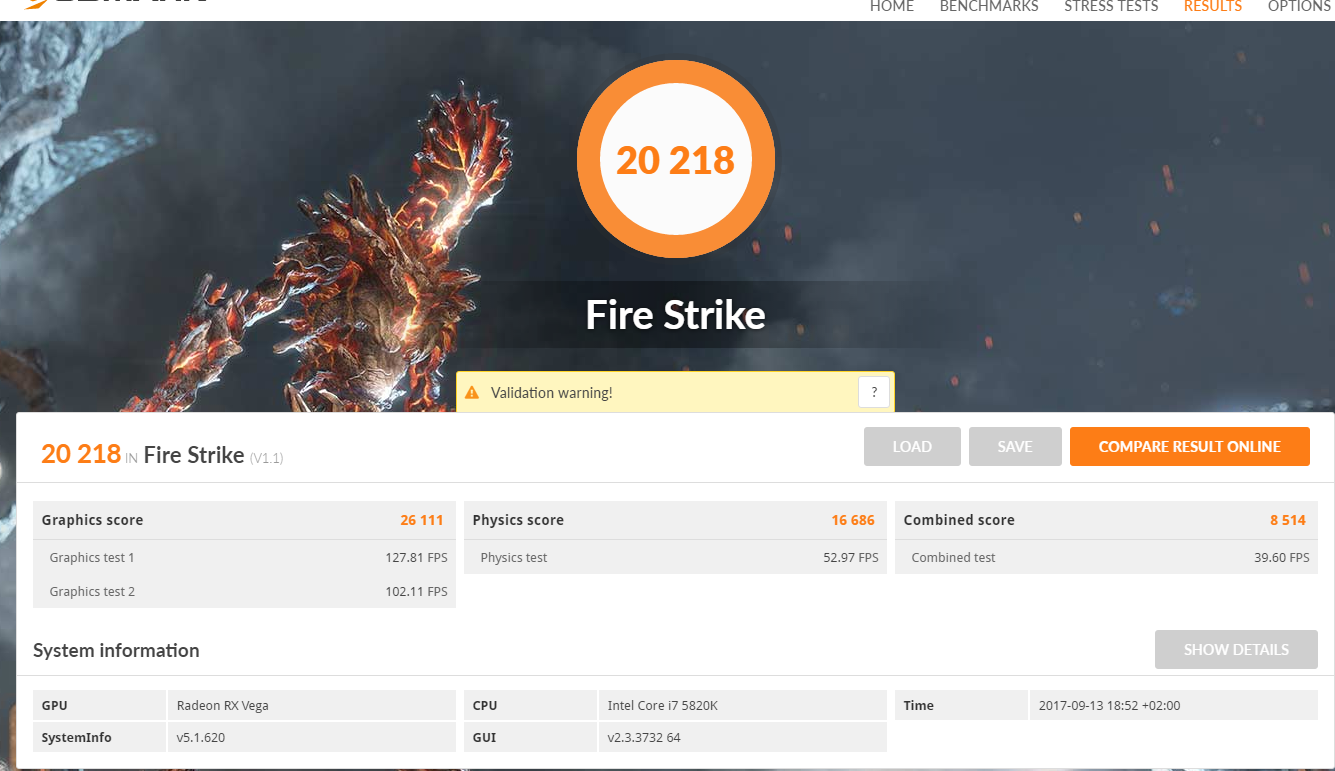
Task: Click the SystemInfo field label
Action: [77, 738]
